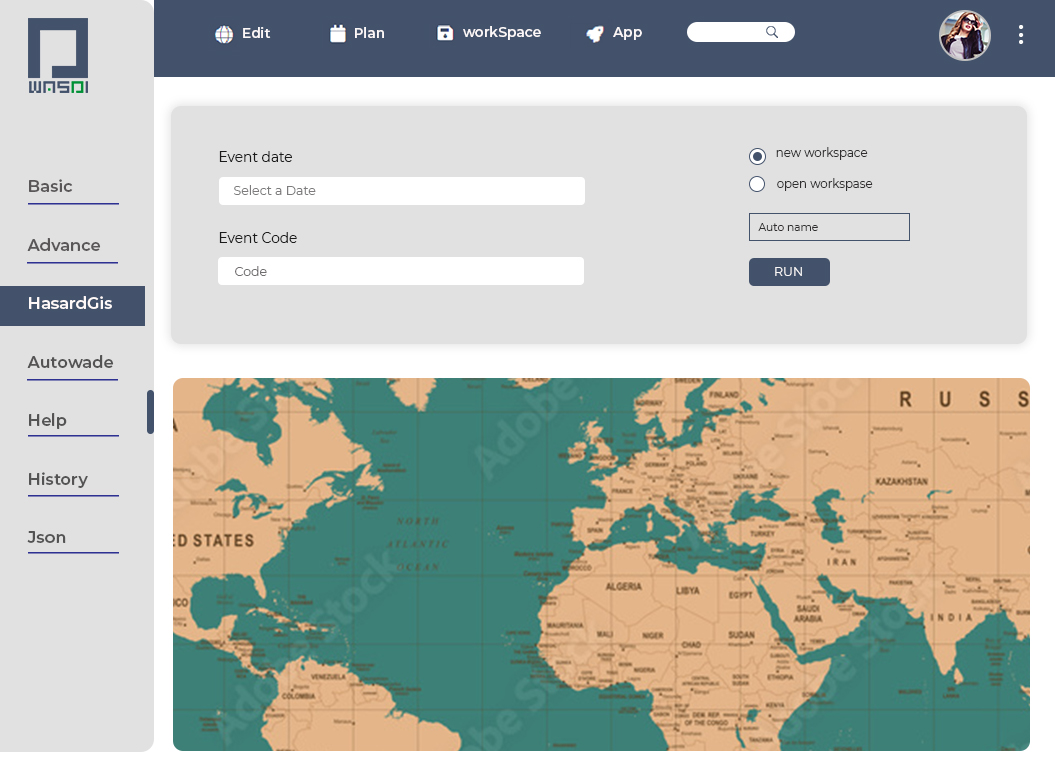Click the sidebar scrollbar handle
Image resolution: width=1055 pixels, height=782 pixels.
[150, 412]
